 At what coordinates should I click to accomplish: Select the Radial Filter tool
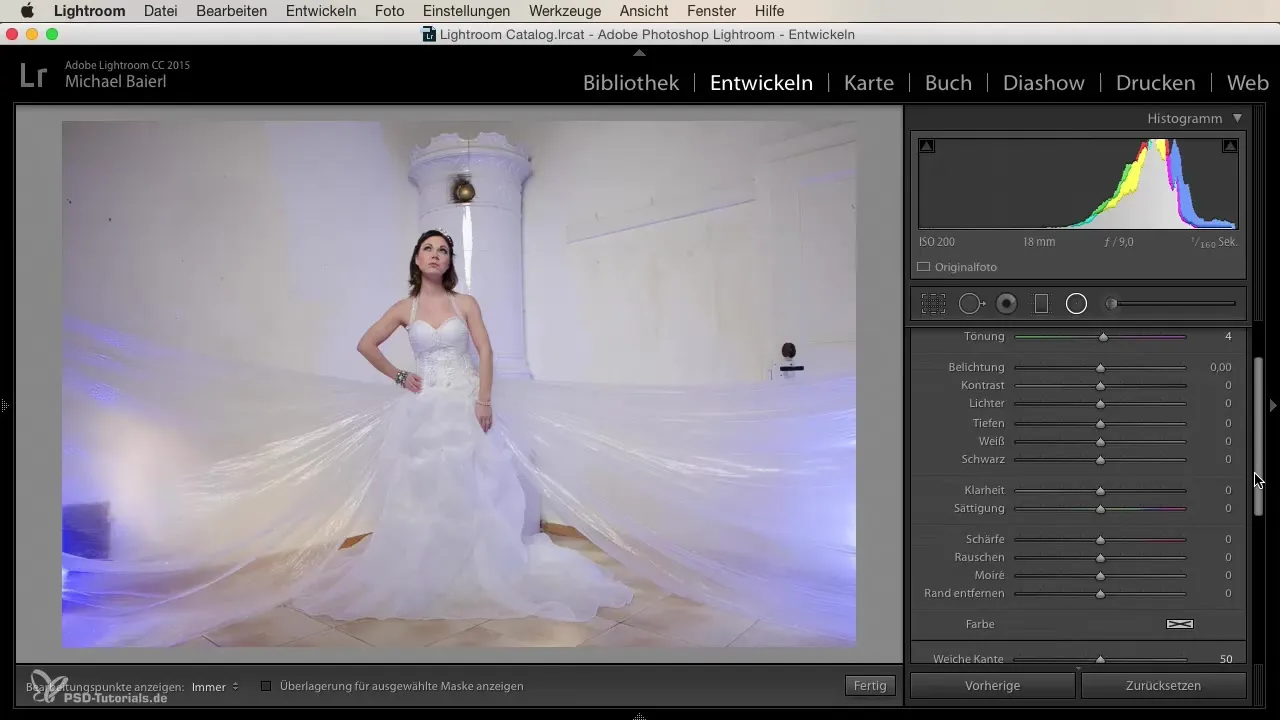click(x=1076, y=304)
